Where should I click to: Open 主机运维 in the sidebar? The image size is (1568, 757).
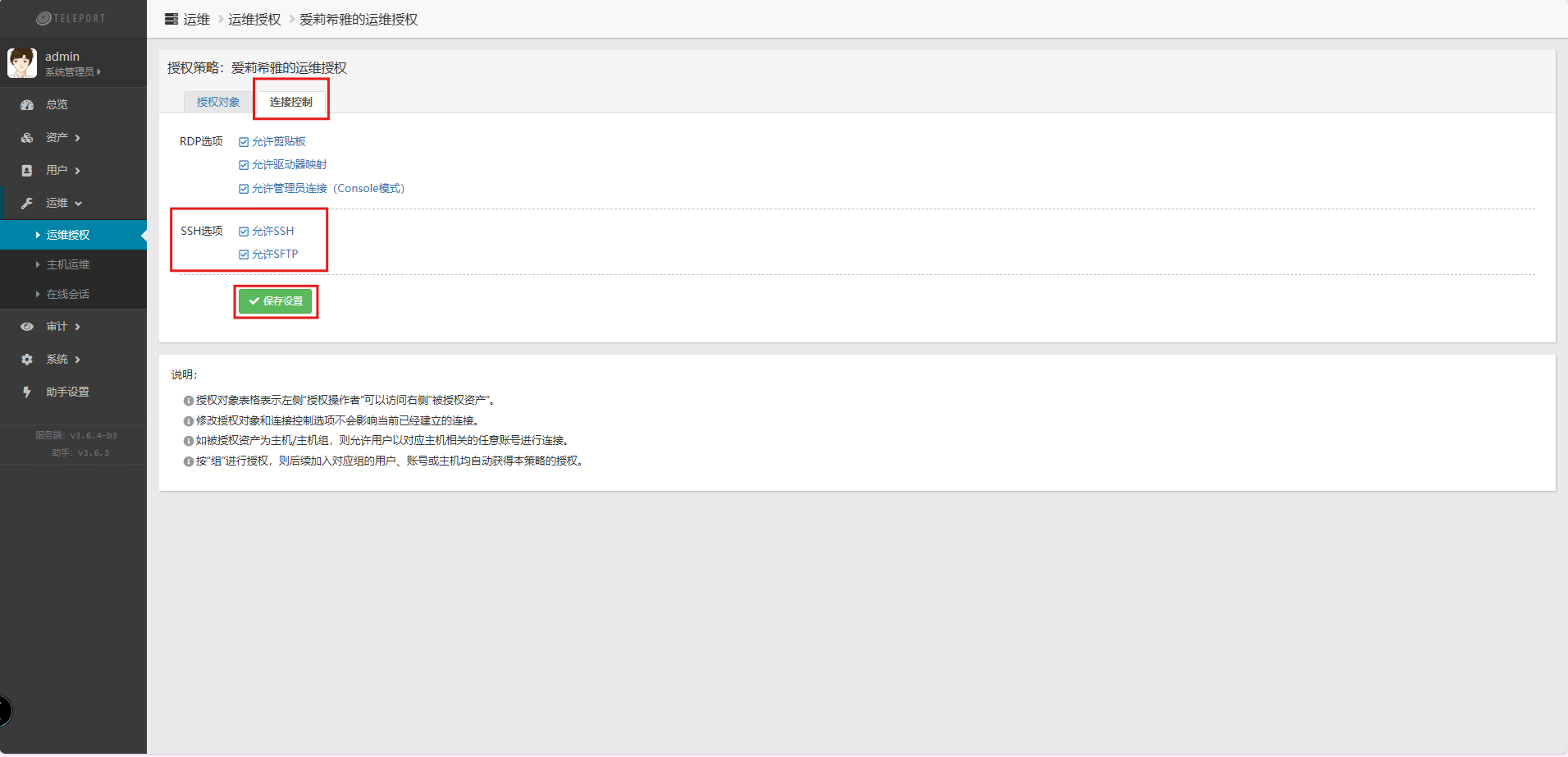coord(68,264)
